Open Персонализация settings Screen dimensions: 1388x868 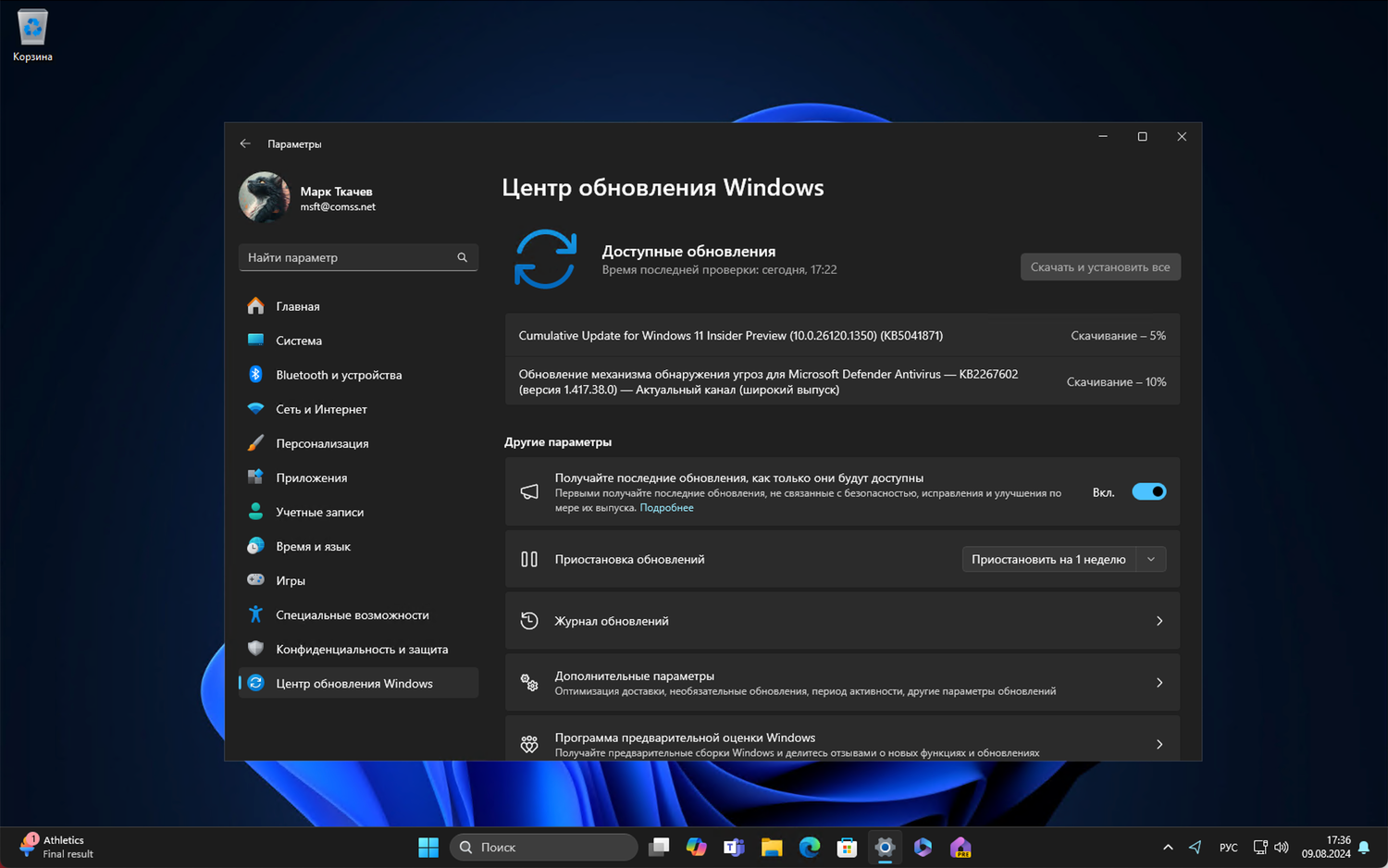(358, 443)
